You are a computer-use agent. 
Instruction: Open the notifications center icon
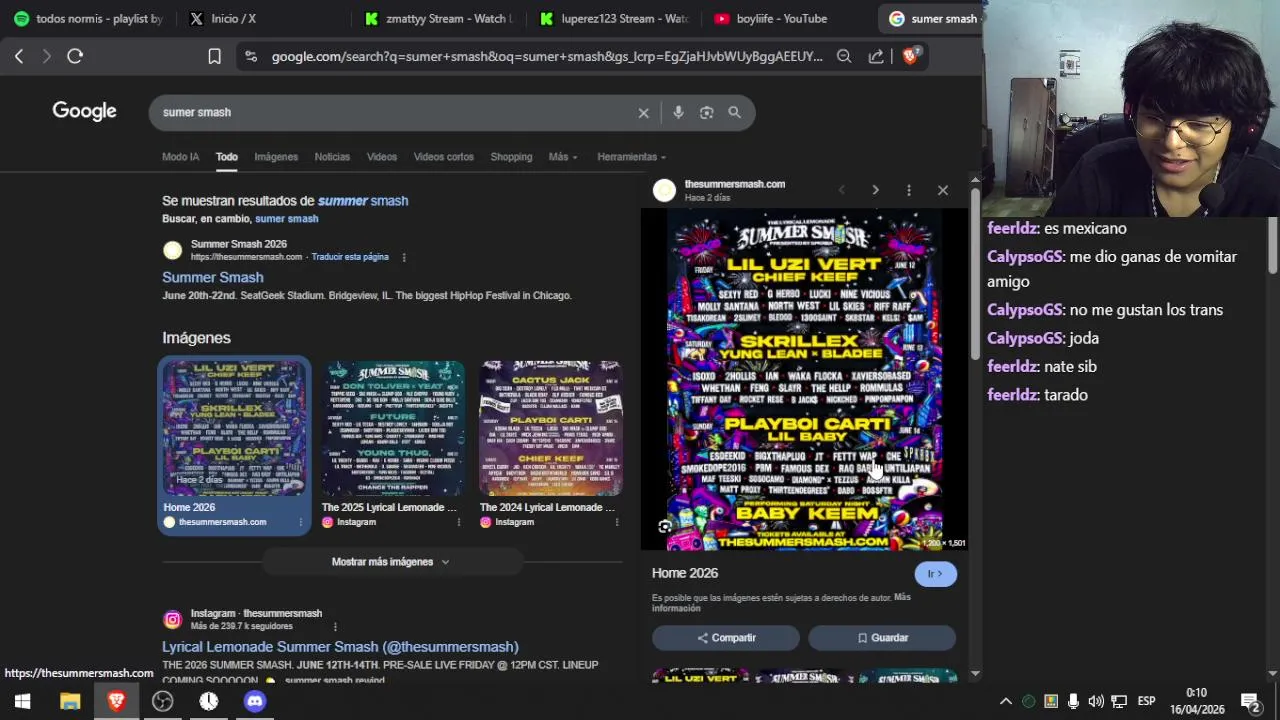click(x=1250, y=701)
